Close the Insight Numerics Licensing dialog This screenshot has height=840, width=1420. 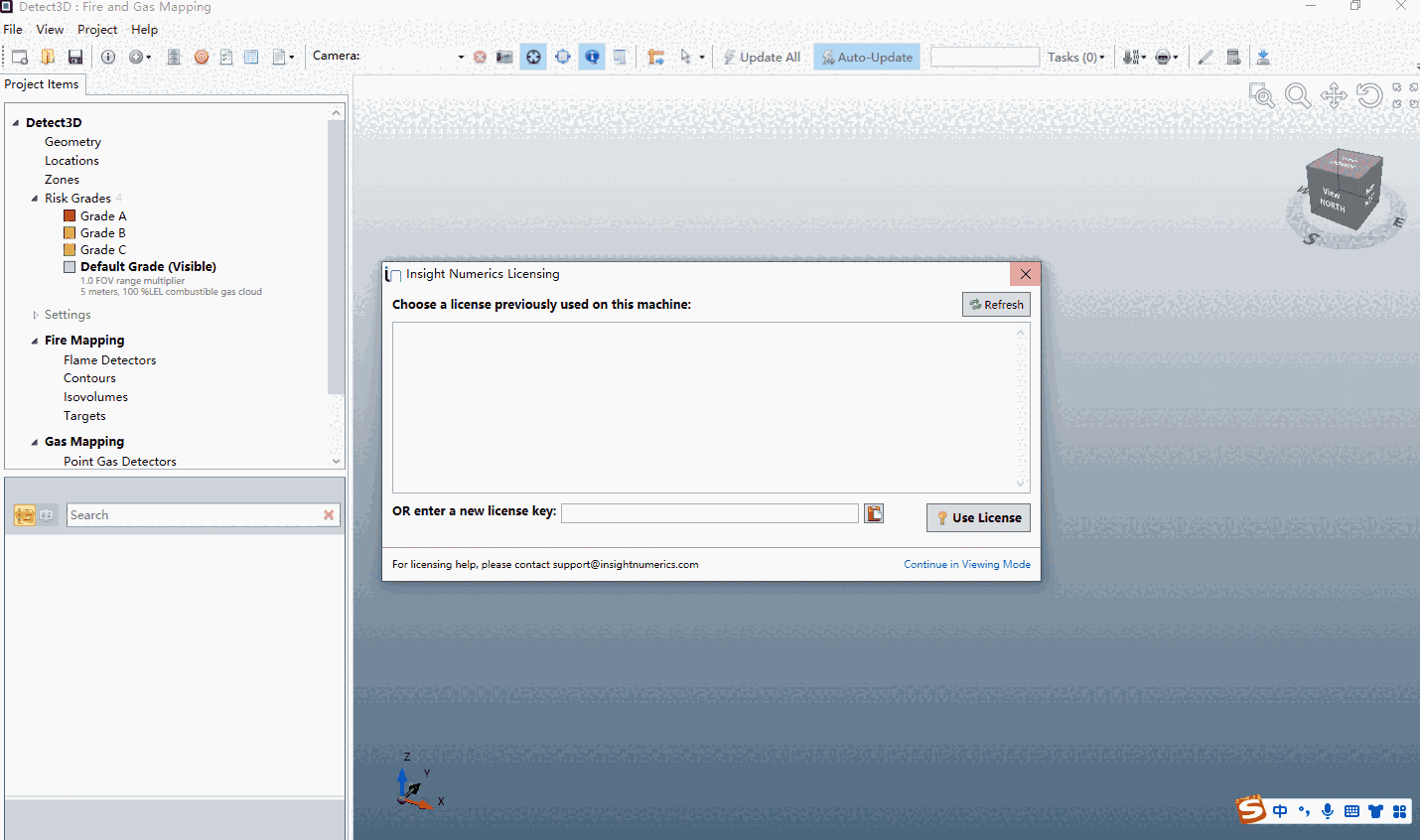tap(1026, 274)
